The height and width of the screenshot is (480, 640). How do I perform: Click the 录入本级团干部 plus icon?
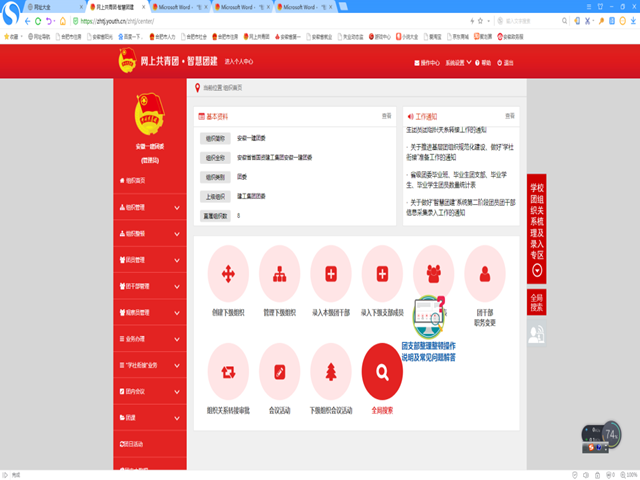coord(331,274)
